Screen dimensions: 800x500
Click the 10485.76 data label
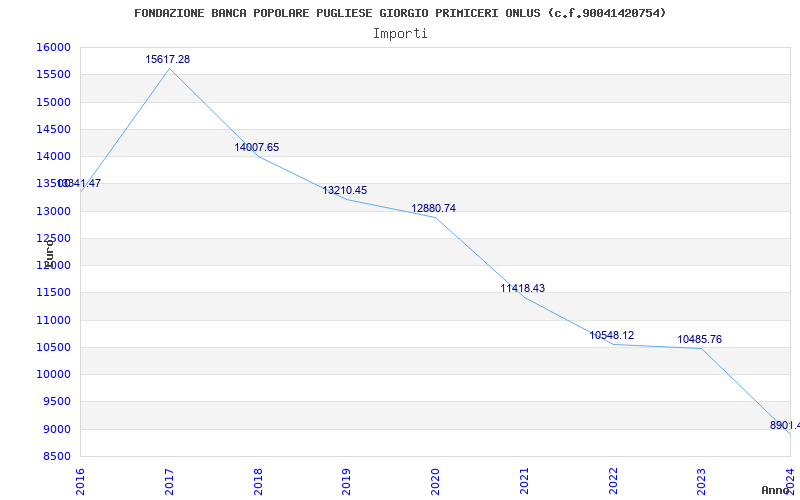click(699, 339)
